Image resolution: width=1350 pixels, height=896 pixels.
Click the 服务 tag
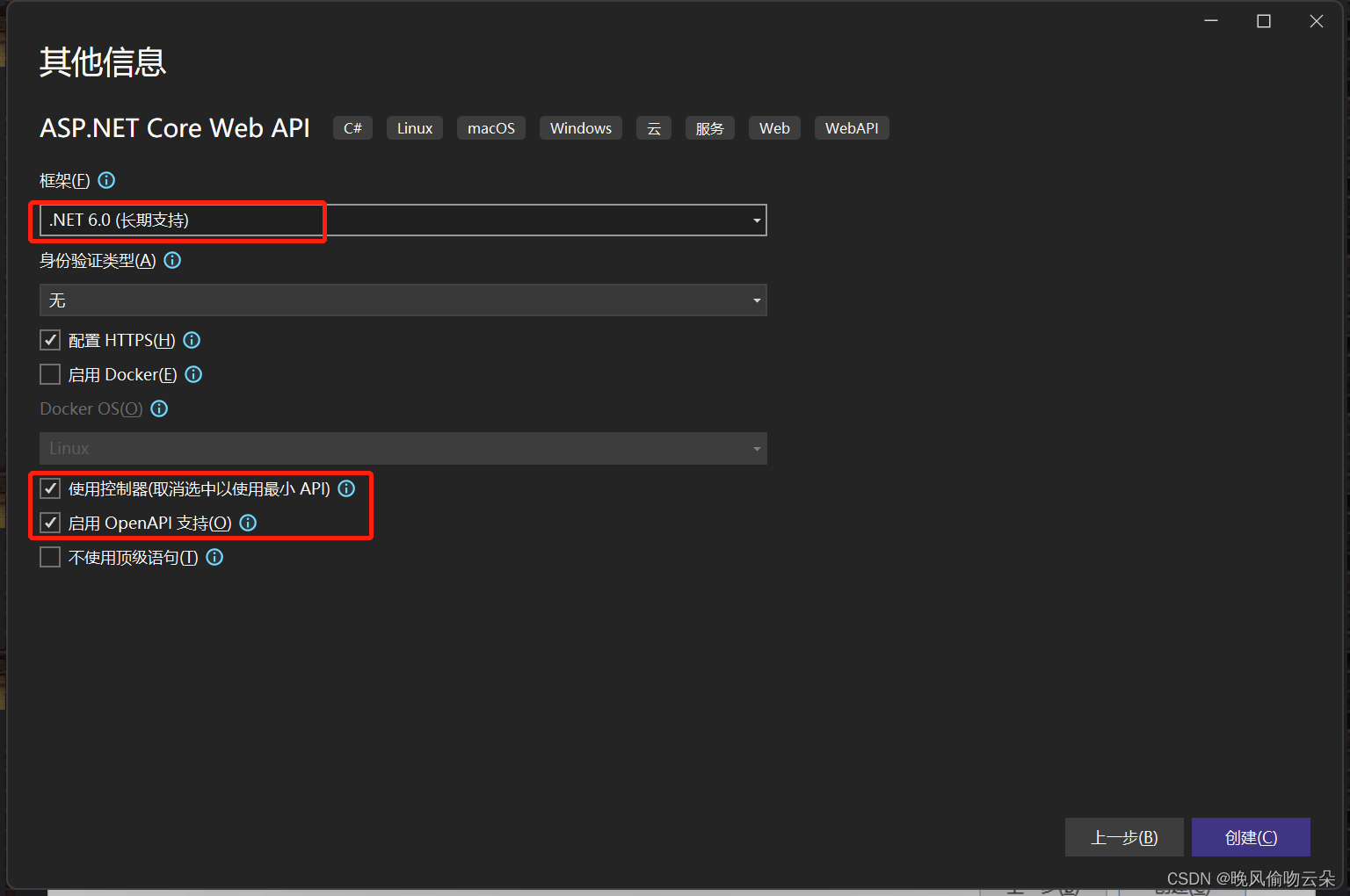(710, 128)
